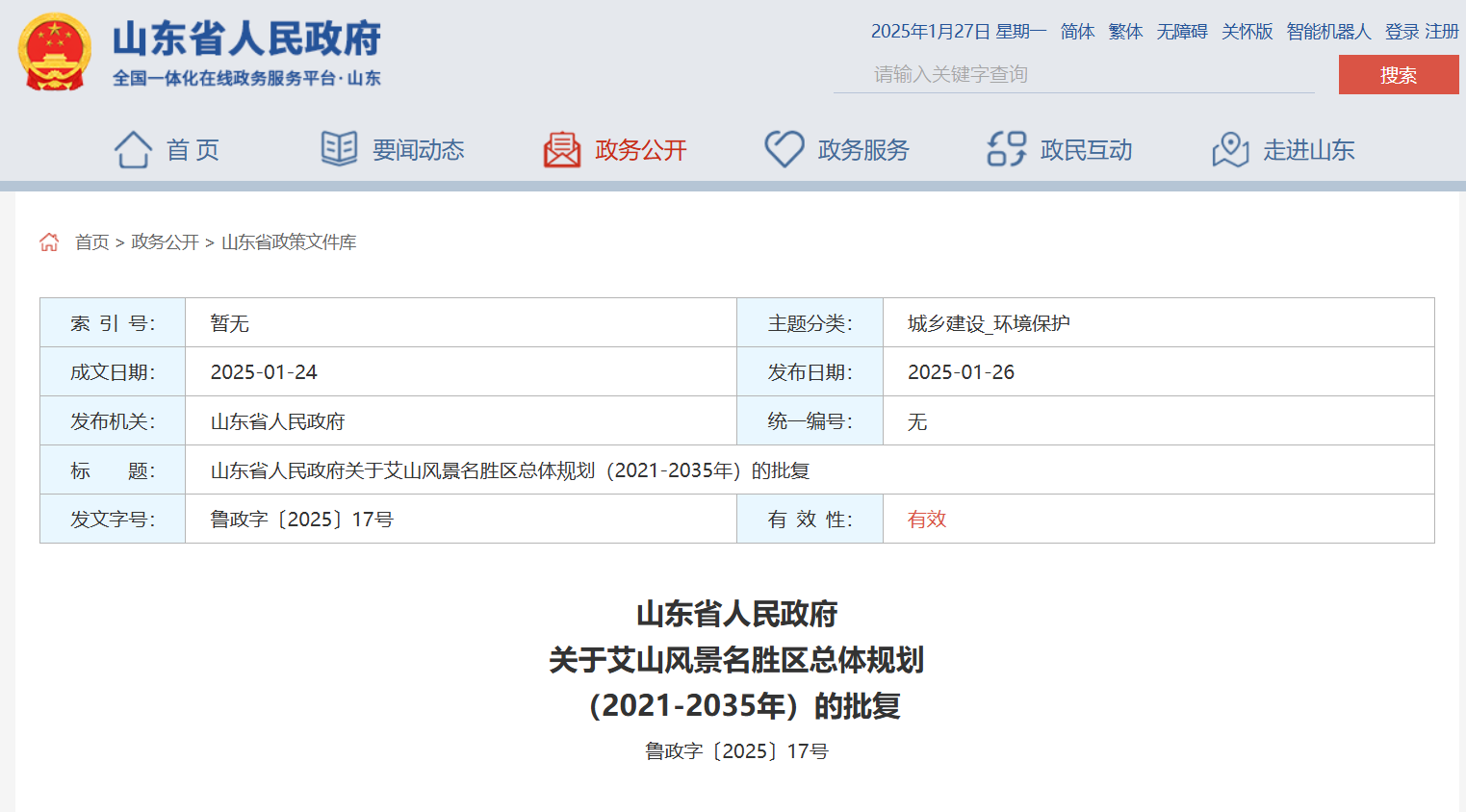This screenshot has height=812, width=1466.
Task: Click 政务公开 in the breadcrumb trail
Action: pyautogui.click(x=165, y=242)
